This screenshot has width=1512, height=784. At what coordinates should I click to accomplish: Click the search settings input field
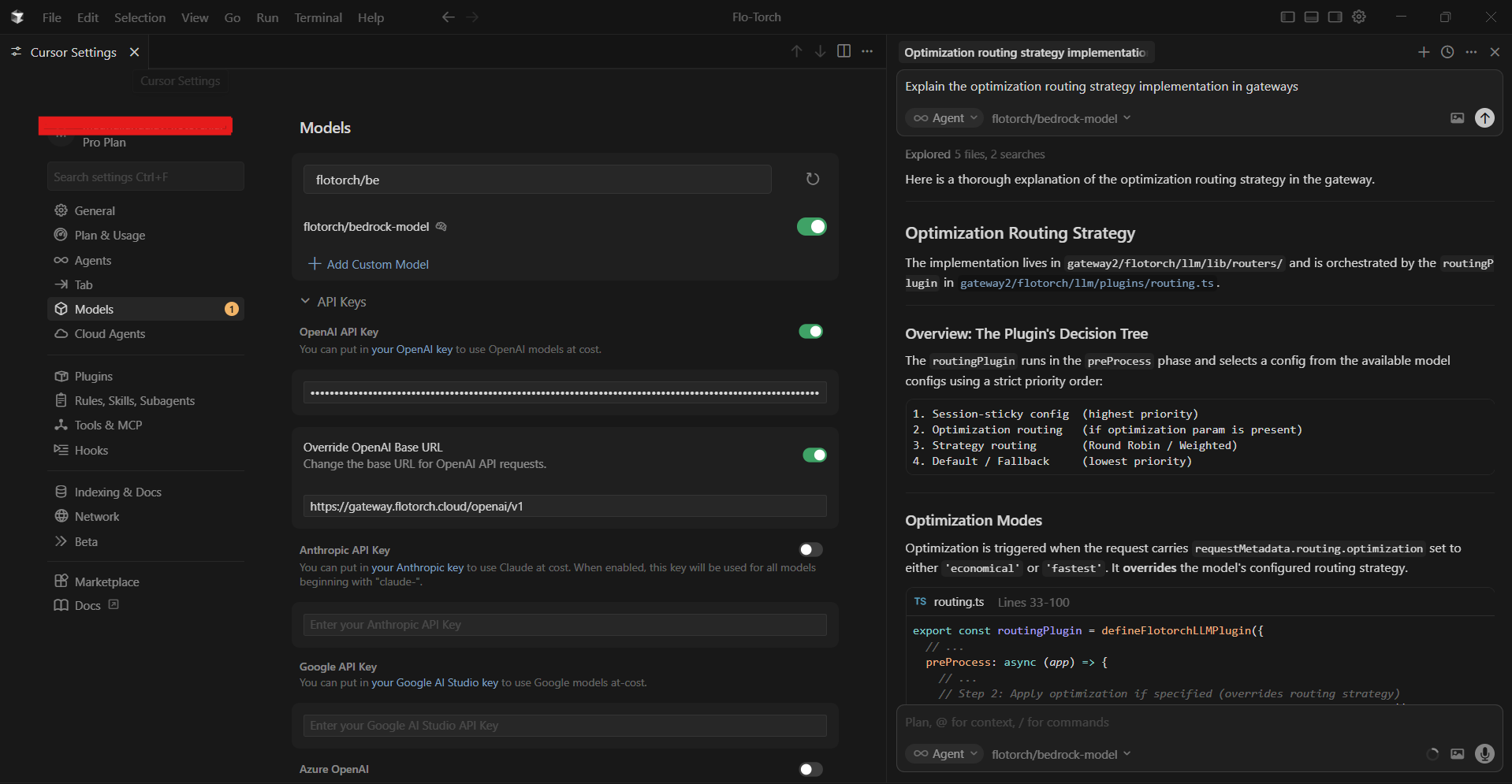(145, 176)
